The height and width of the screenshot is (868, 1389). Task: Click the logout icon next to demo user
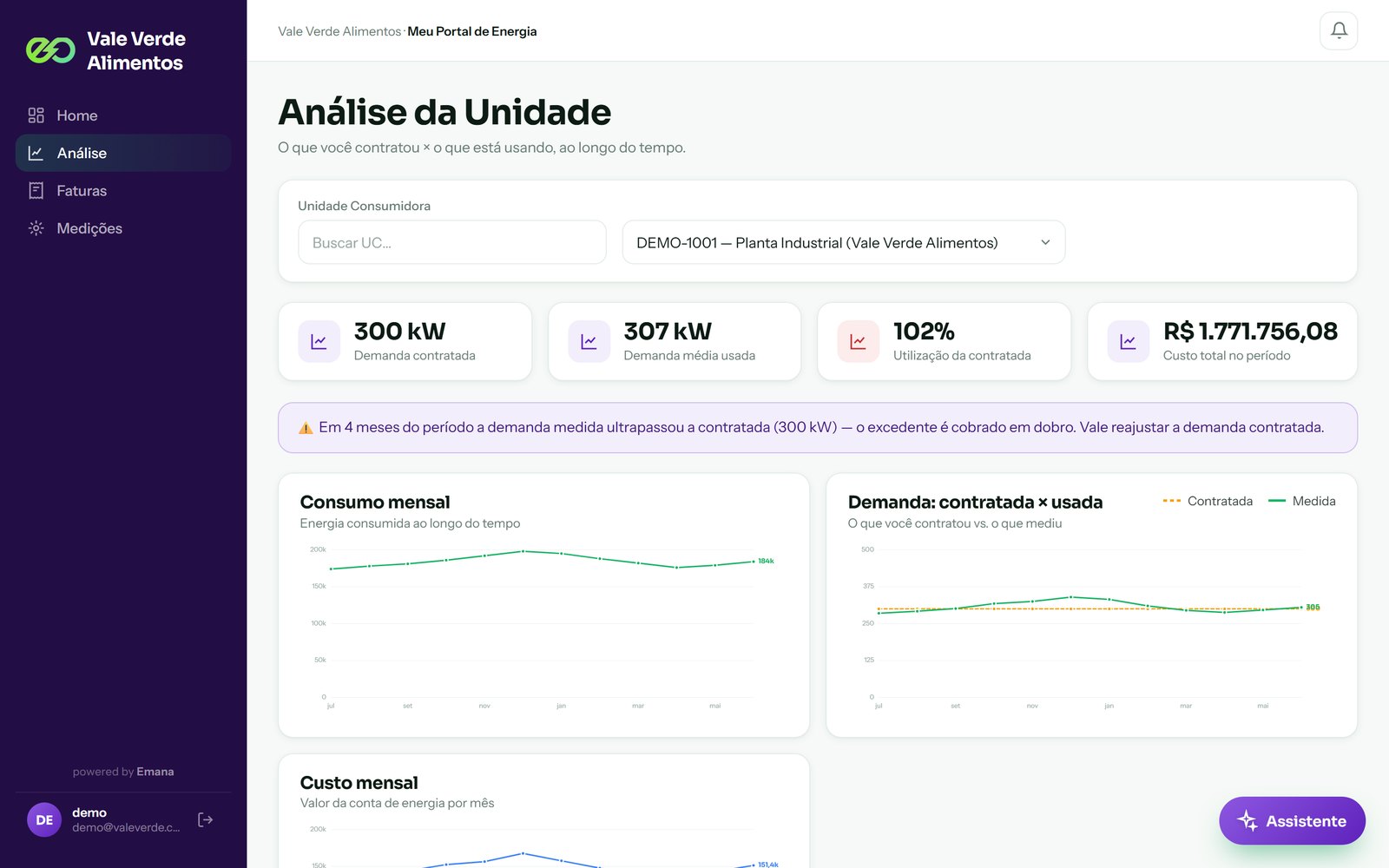pyautogui.click(x=206, y=819)
